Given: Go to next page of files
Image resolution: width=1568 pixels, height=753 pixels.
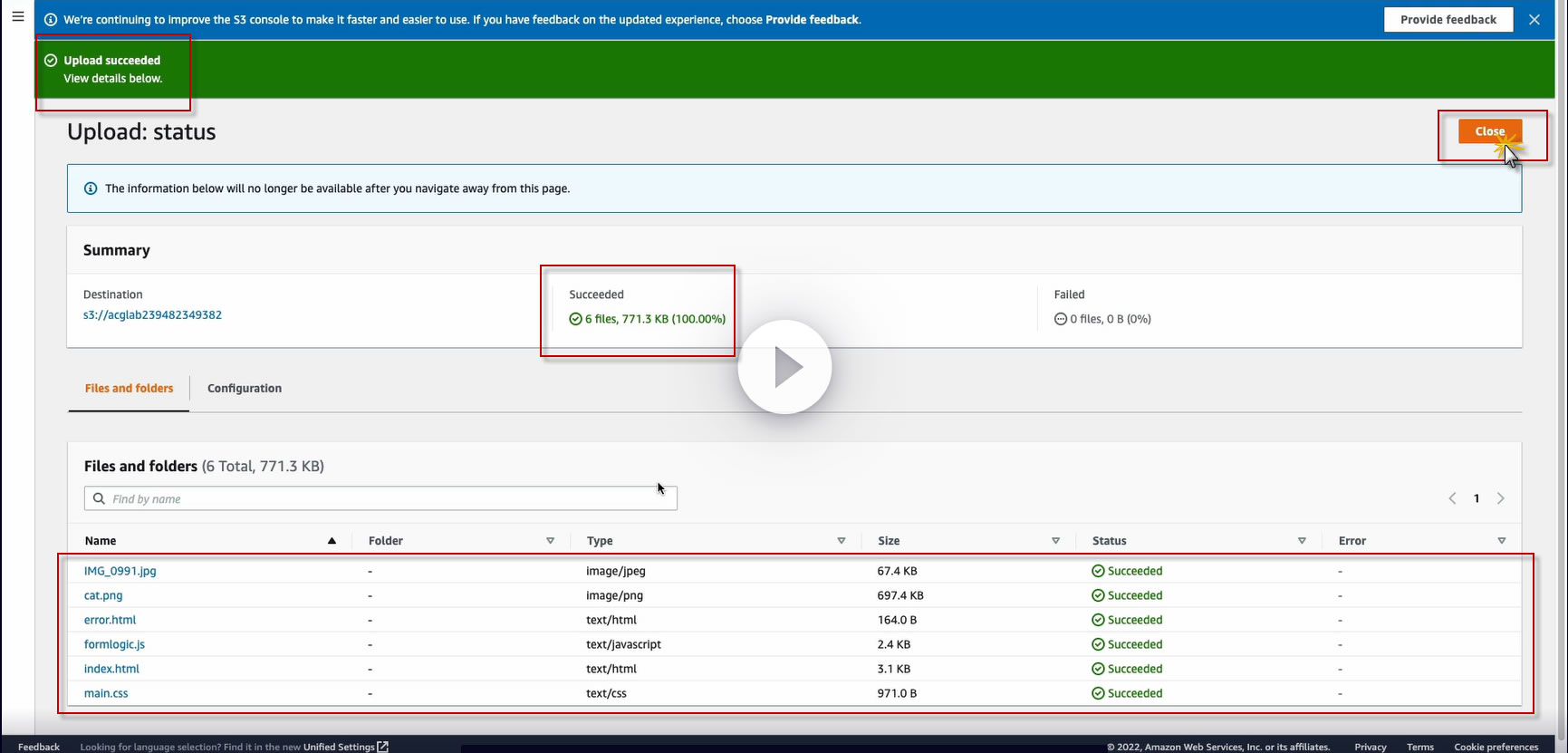Looking at the screenshot, I should [1501, 498].
